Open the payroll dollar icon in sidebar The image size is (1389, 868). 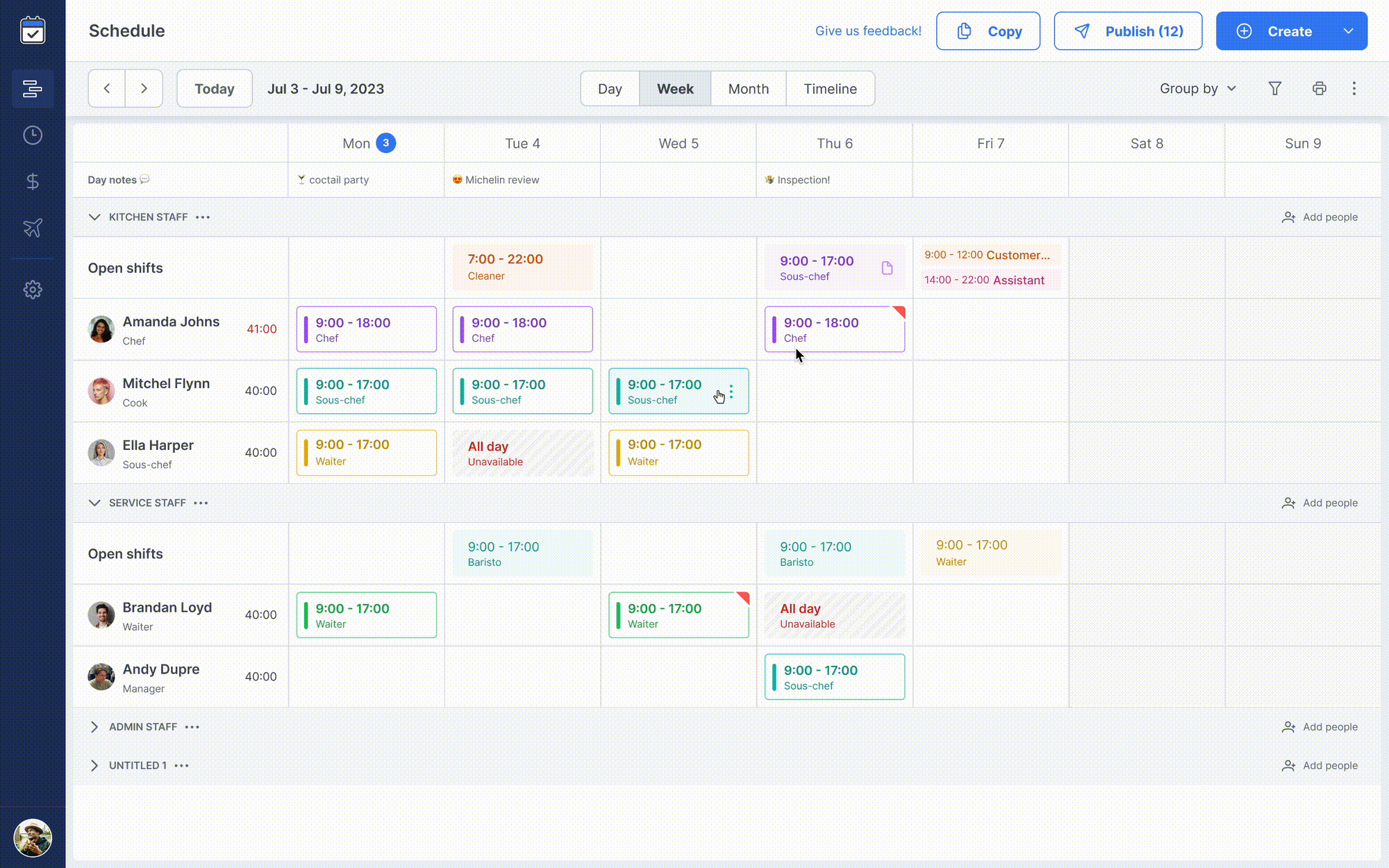click(32, 181)
